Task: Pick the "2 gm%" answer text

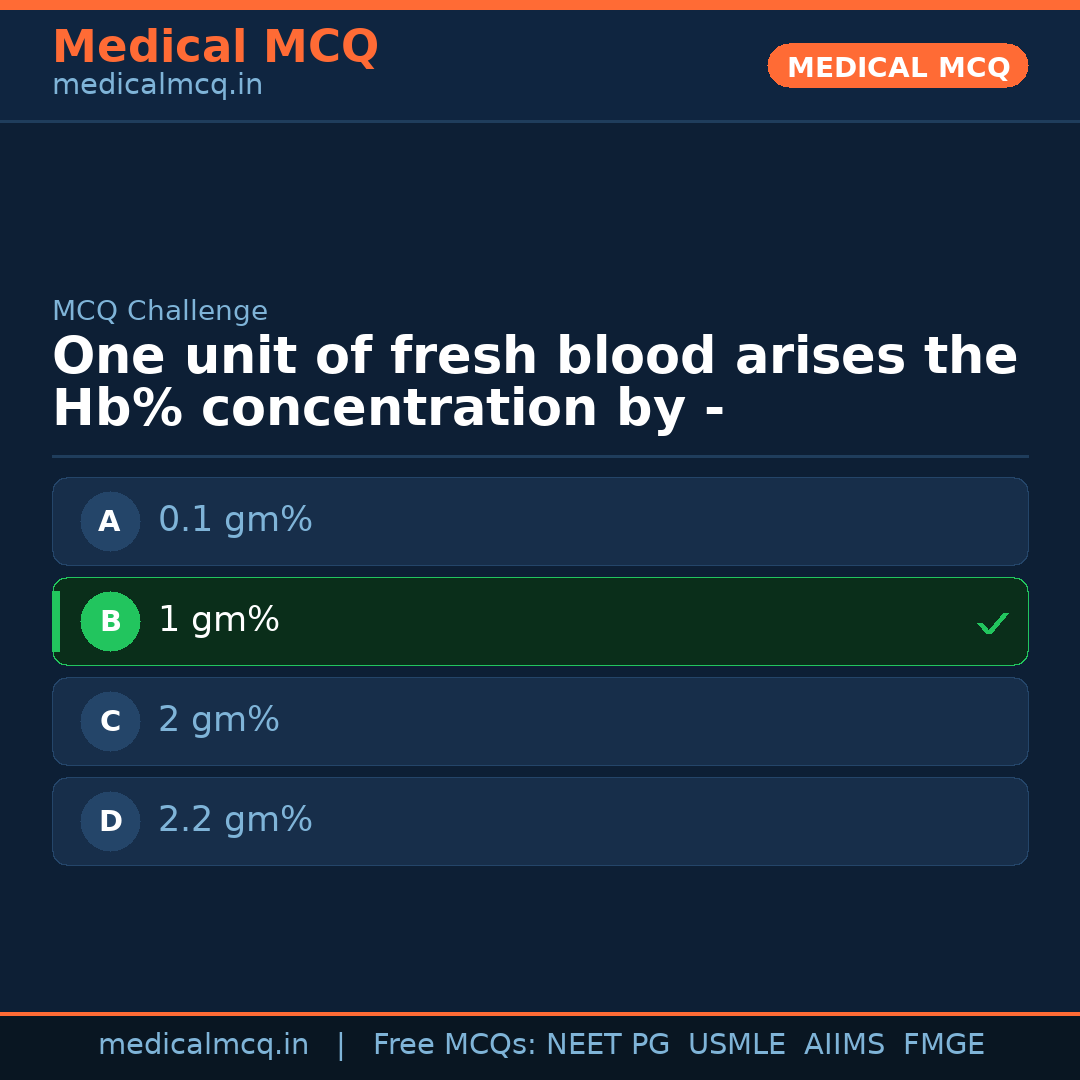Action: point(219,720)
